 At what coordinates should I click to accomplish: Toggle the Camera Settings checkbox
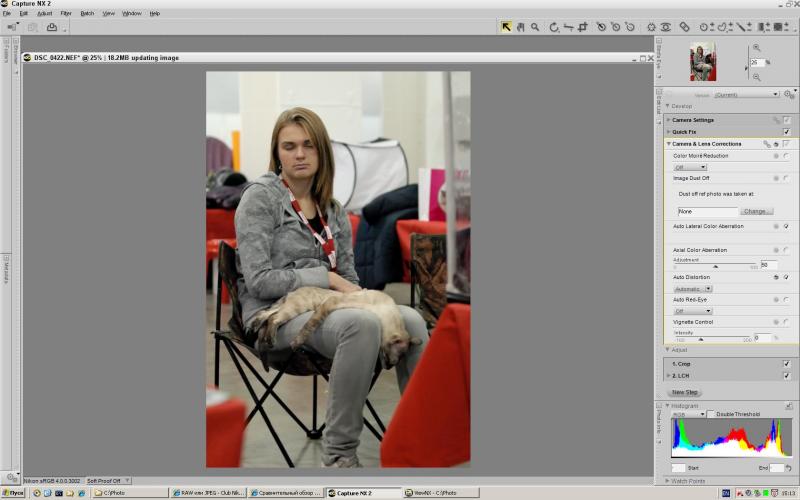787,120
